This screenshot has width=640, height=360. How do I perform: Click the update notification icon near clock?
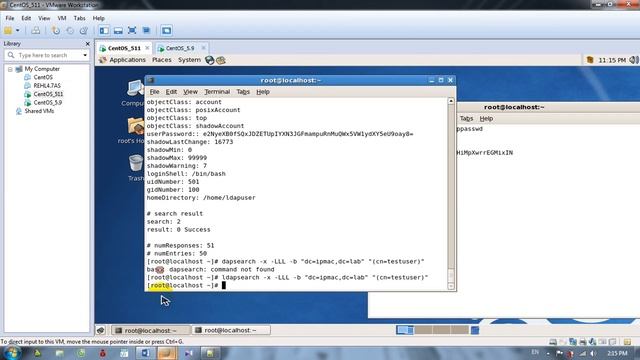(590, 60)
